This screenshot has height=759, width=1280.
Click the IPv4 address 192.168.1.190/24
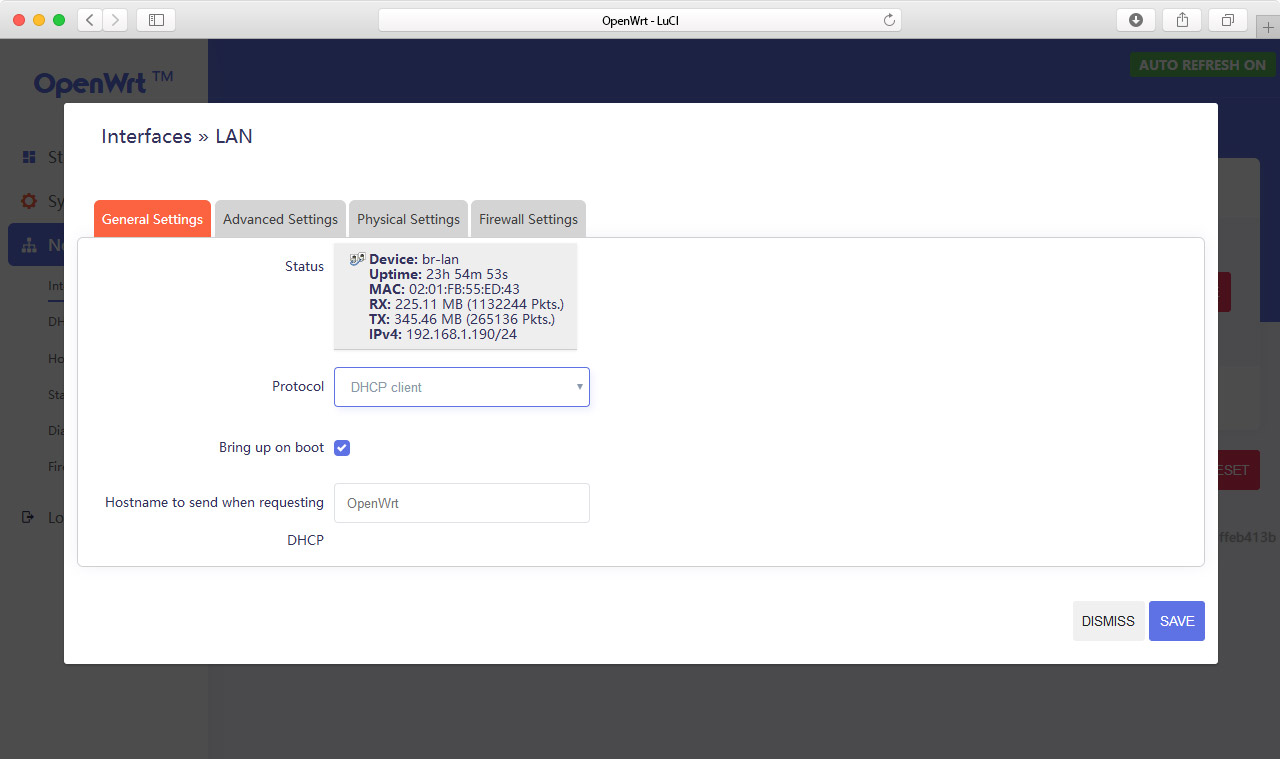coord(461,334)
